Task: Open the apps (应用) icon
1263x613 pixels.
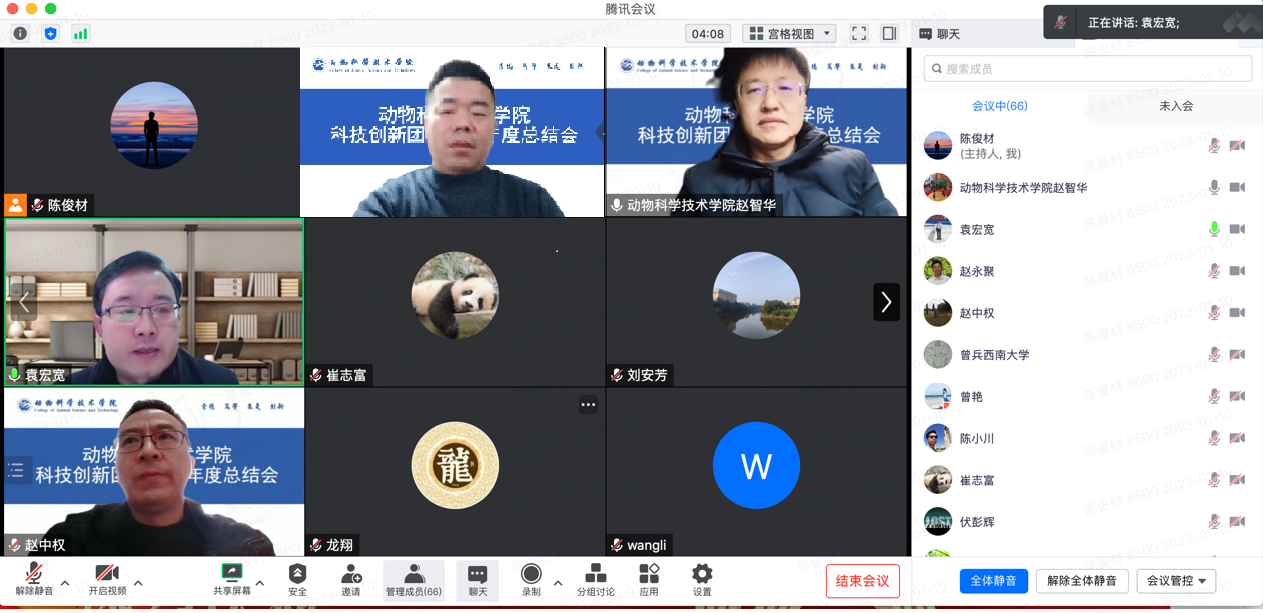Action: point(649,574)
